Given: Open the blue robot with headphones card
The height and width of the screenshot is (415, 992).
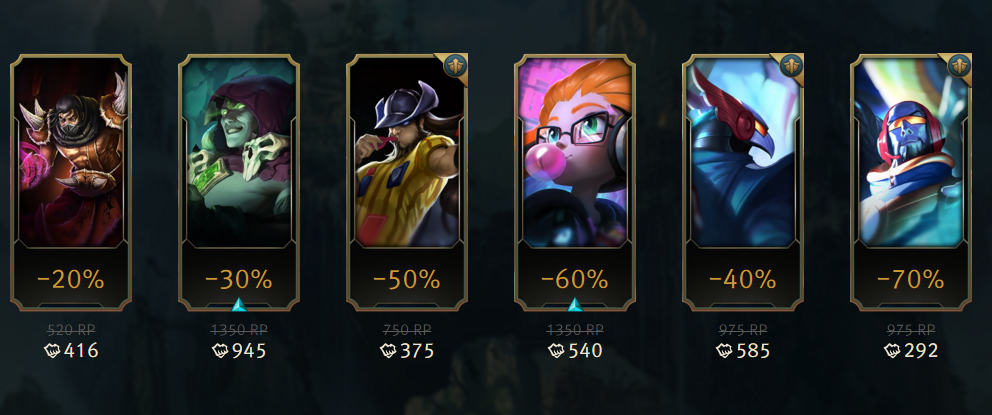Looking at the screenshot, I should pyautogui.click(x=910, y=182).
